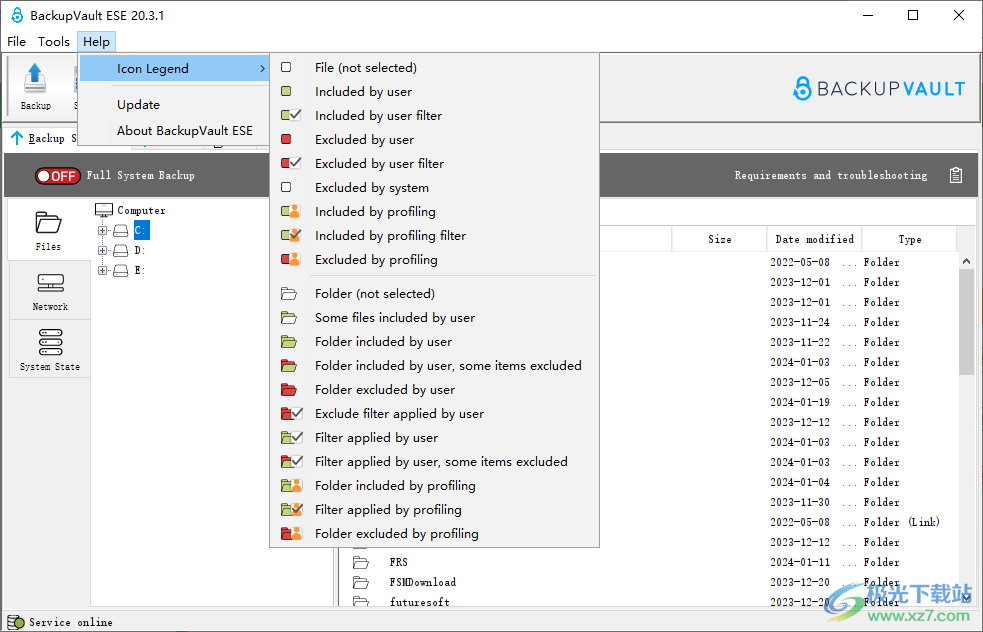Viewport: 983px width, 632px height.
Task: Click the clipboard icon beside Requirements and troubleshooting
Action: [956, 175]
